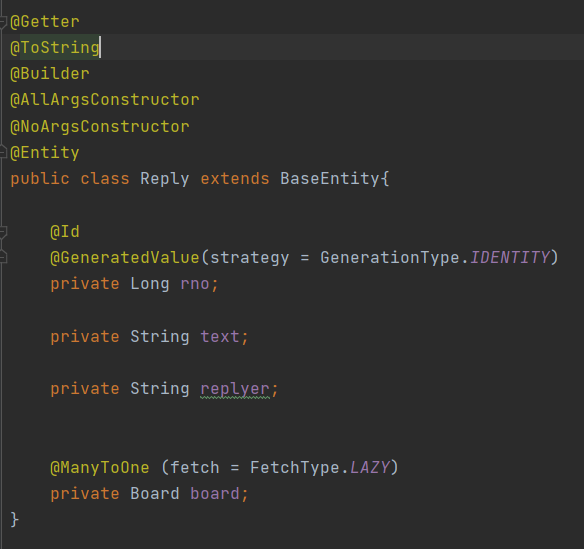
Task: Click the rno field name
Action: (x=195, y=284)
